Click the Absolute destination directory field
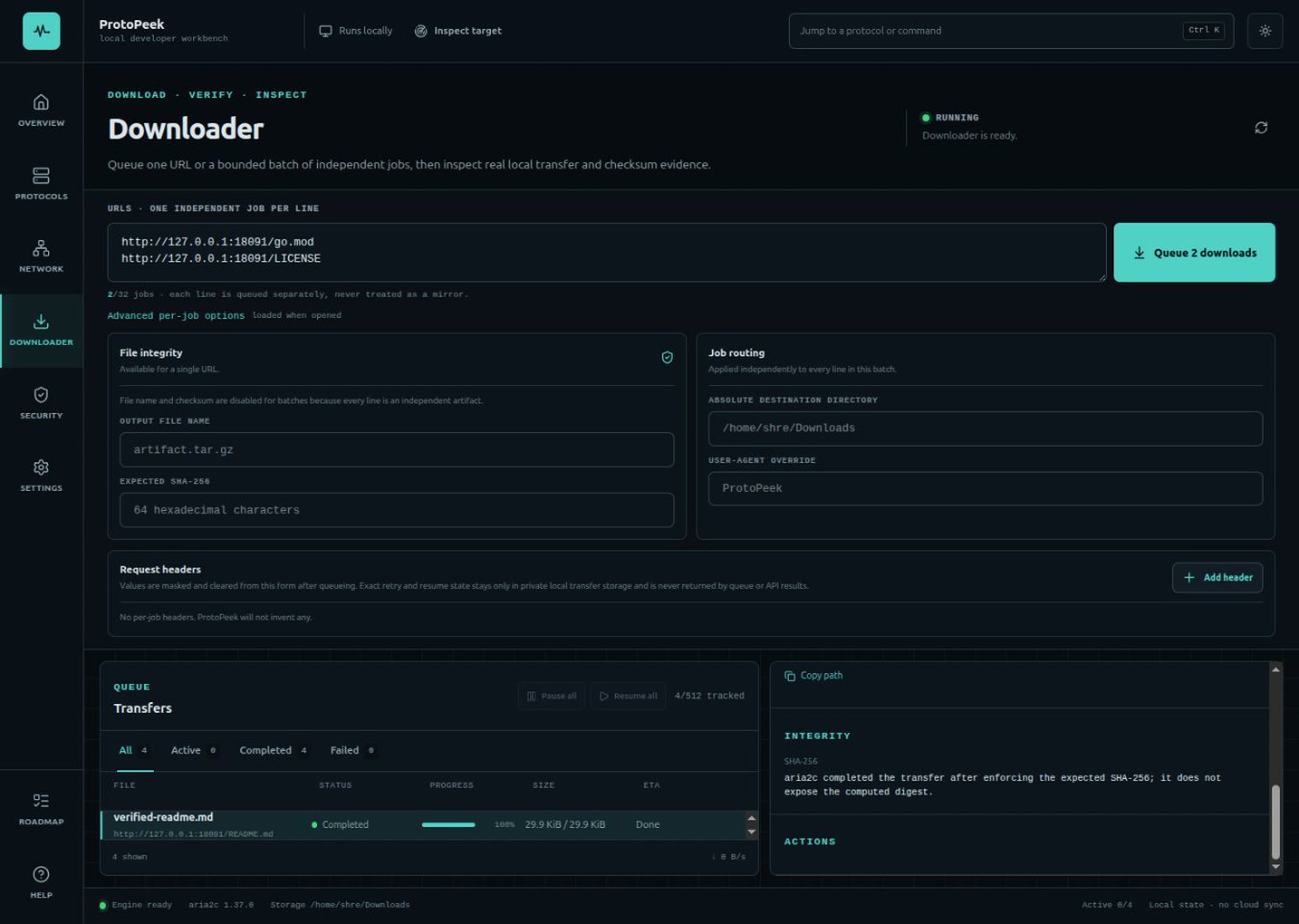 [x=985, y=428]
